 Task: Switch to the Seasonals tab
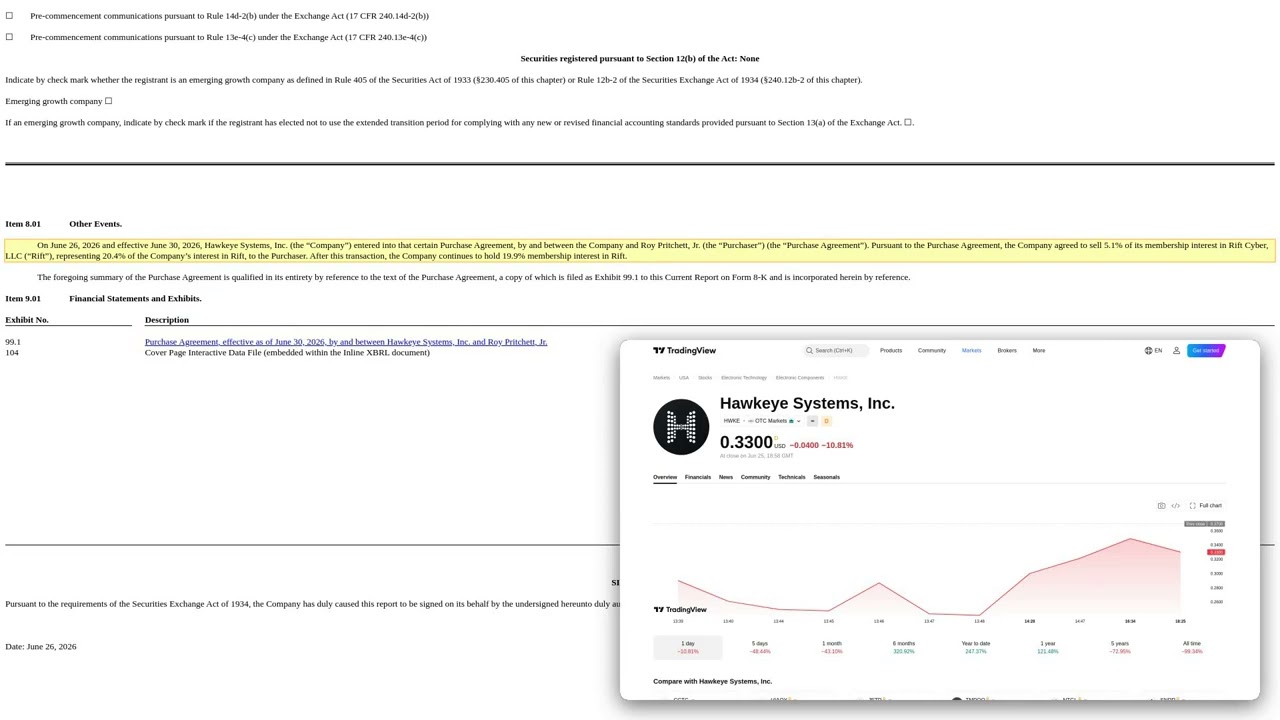[x=826, y=477]
